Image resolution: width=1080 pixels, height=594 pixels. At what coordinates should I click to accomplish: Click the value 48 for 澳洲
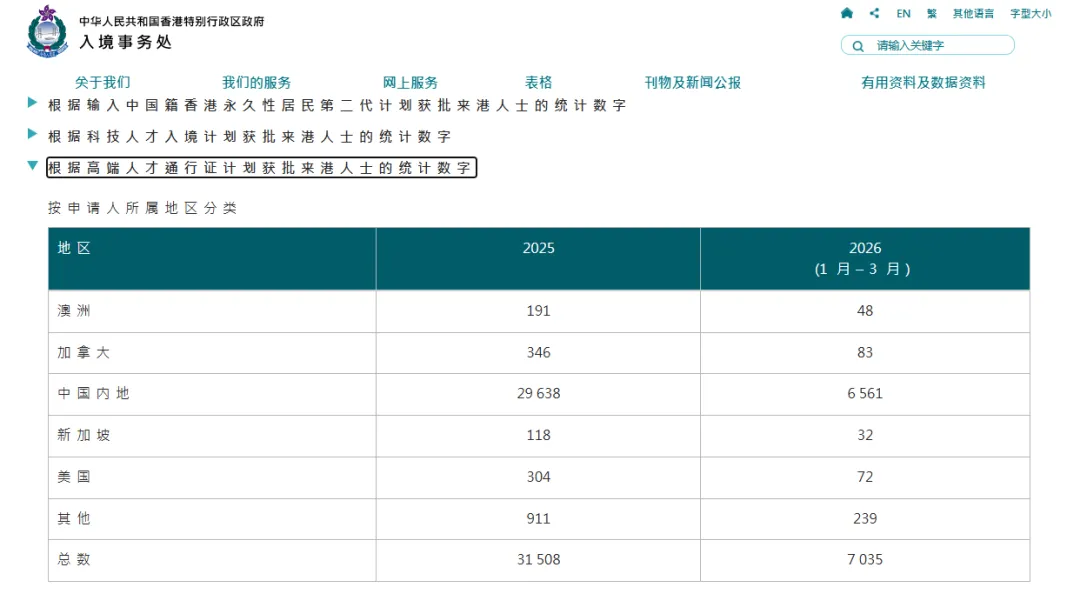pos(865,311)
